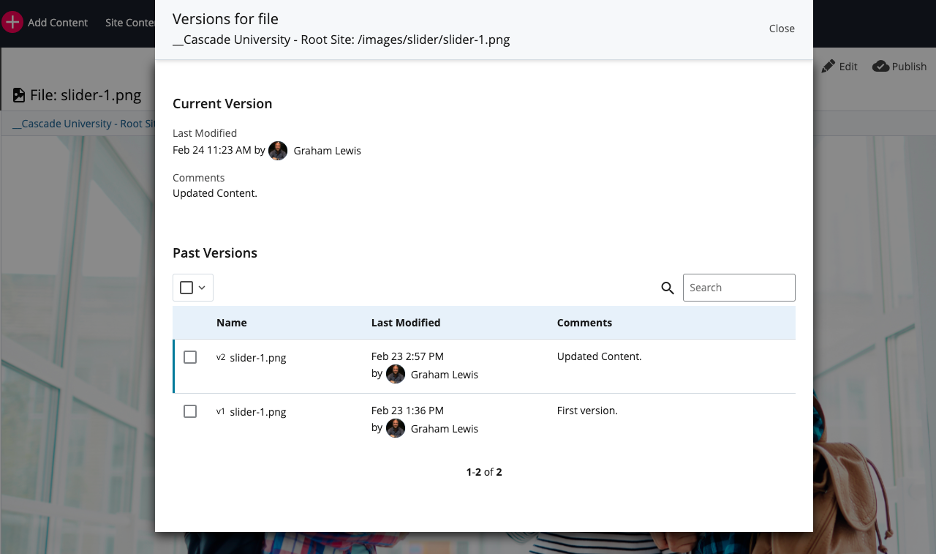Click the '1-2 of 2' pagination text
The image size is (936, 554).
point(484,472)
